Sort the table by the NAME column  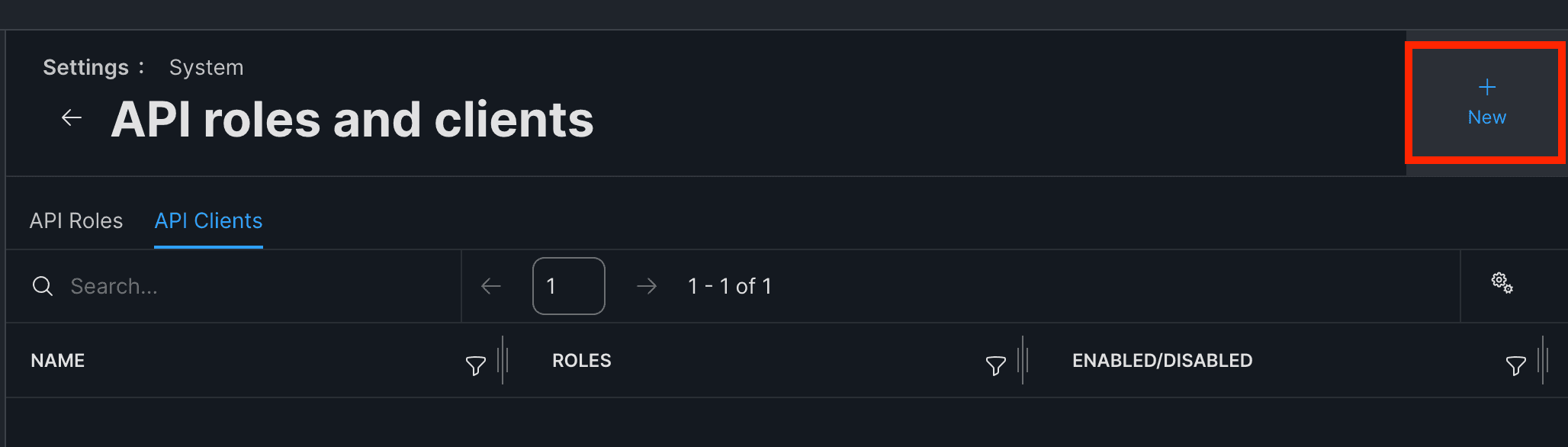click(58, 360)
